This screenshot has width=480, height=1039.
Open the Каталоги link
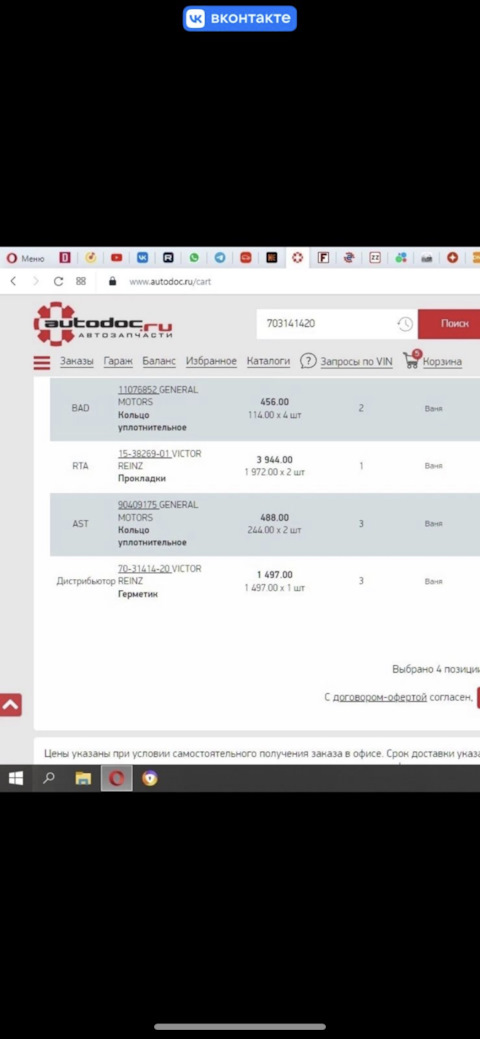(269, 361)
